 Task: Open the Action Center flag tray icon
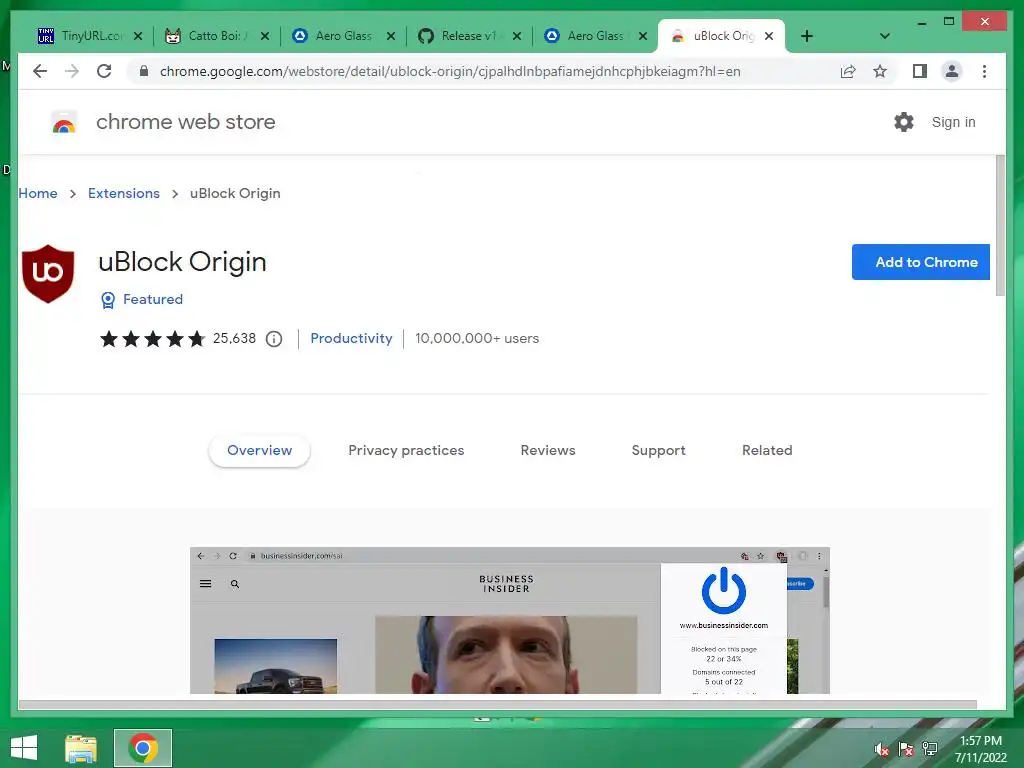click(906, 749)
